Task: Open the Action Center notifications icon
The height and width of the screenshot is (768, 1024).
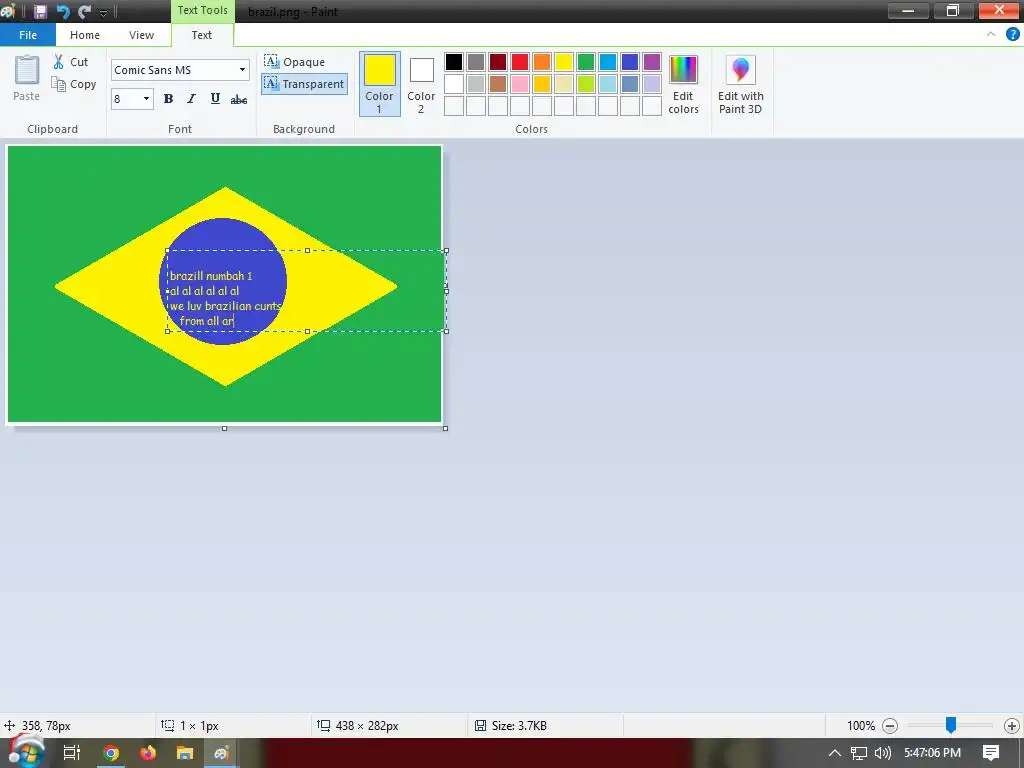Action: click(991, 753)
